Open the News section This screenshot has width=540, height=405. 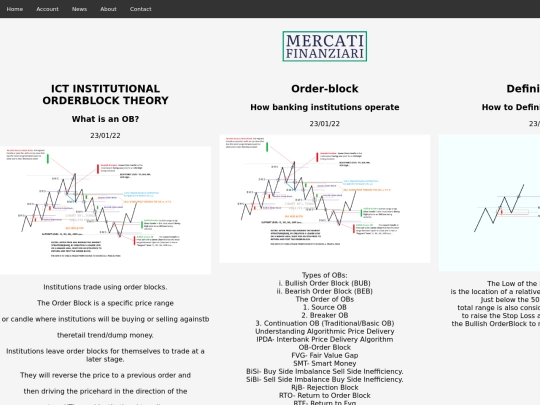click(x=79, y=9)
